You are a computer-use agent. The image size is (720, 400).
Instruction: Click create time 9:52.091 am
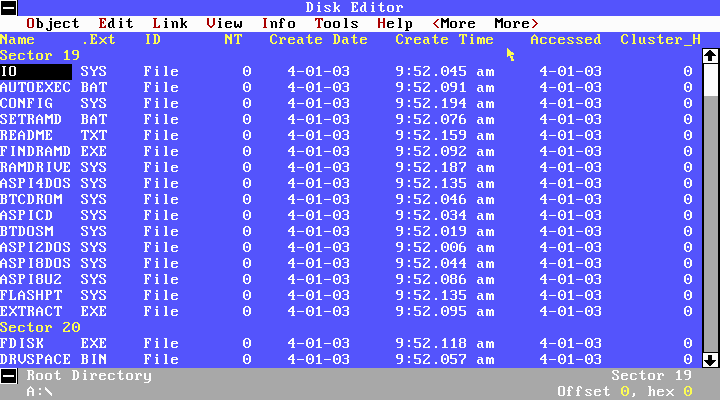pyautogui.click(x=445, y=87)
